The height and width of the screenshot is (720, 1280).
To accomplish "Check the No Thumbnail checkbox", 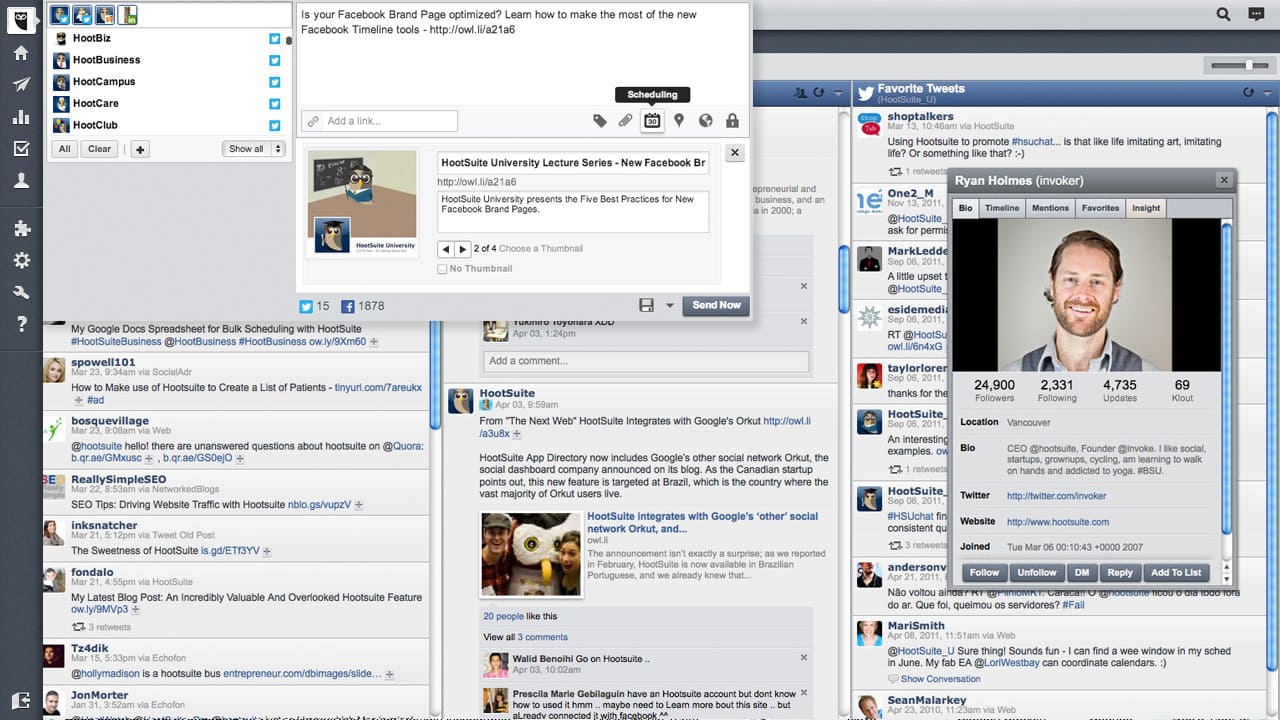I will (442, 269).
